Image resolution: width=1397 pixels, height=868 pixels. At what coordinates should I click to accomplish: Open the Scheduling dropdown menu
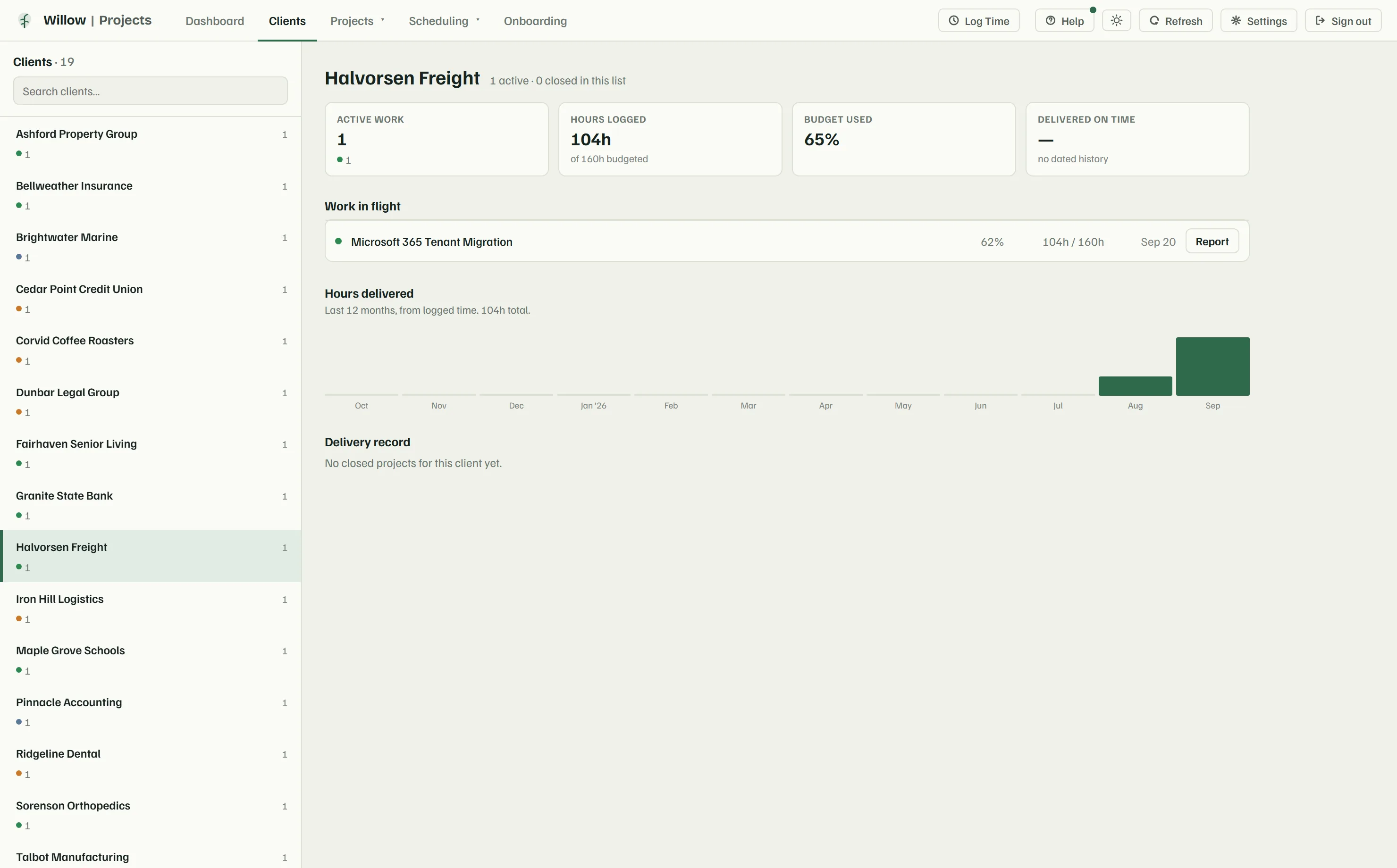point(444,21)
